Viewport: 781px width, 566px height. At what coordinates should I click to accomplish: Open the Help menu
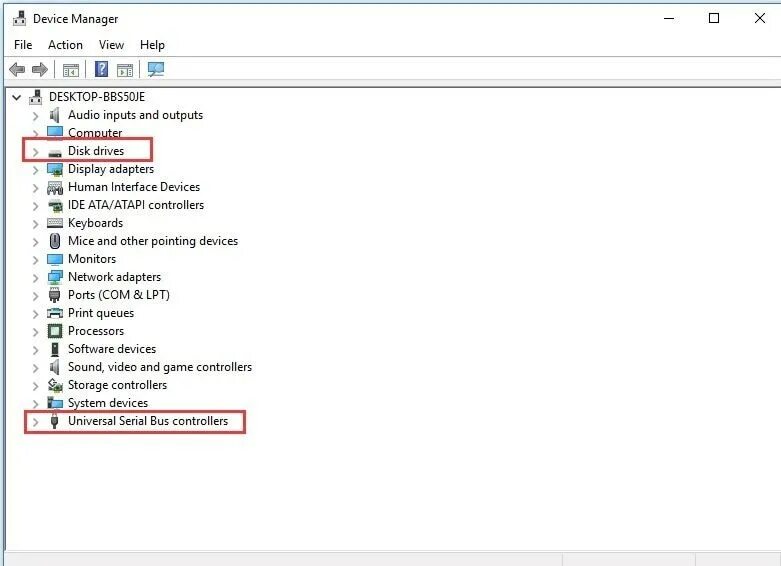pos(152,45)
